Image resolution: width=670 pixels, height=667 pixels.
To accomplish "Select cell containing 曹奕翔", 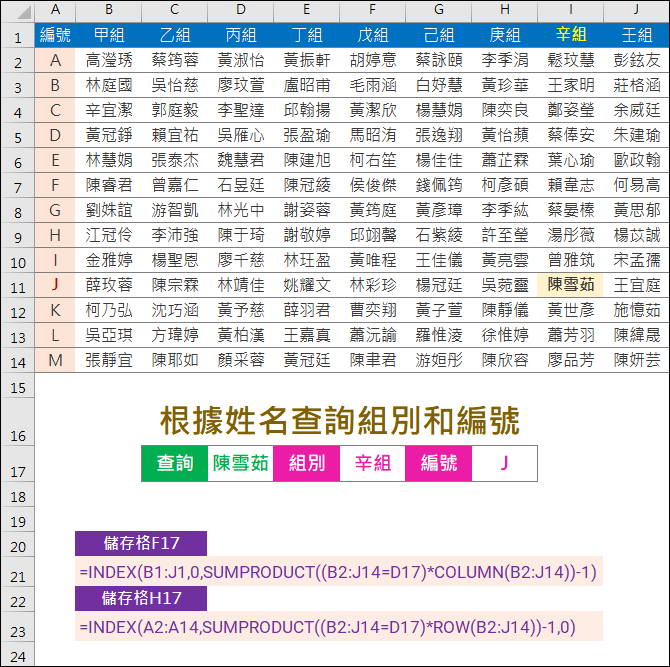I will click(373, 310).
